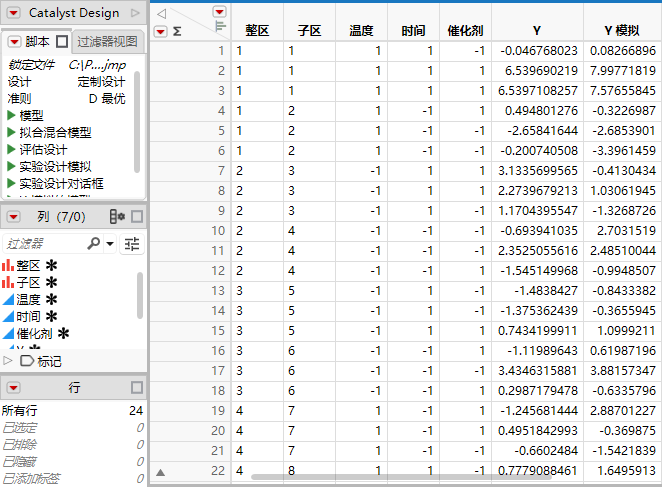Viewport: 662px width, 487px height.
Task: Select the 时间 column header
Action: pos(413,30)
